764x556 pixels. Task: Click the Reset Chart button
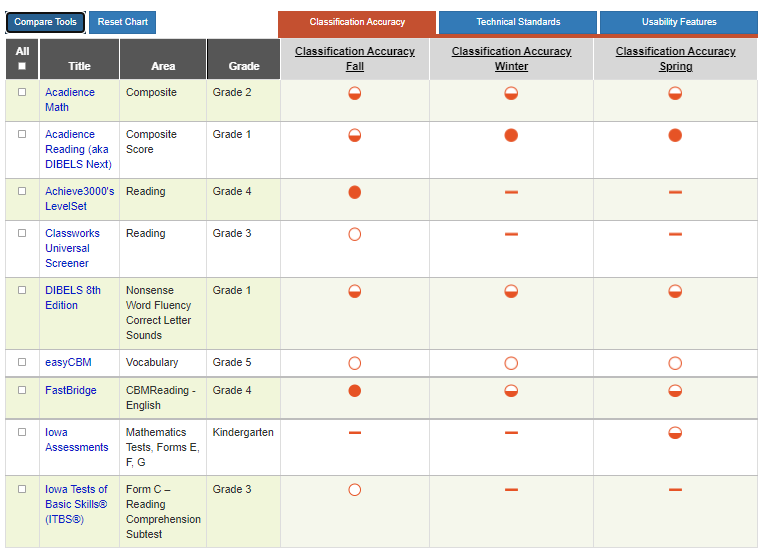coord(122,22)
